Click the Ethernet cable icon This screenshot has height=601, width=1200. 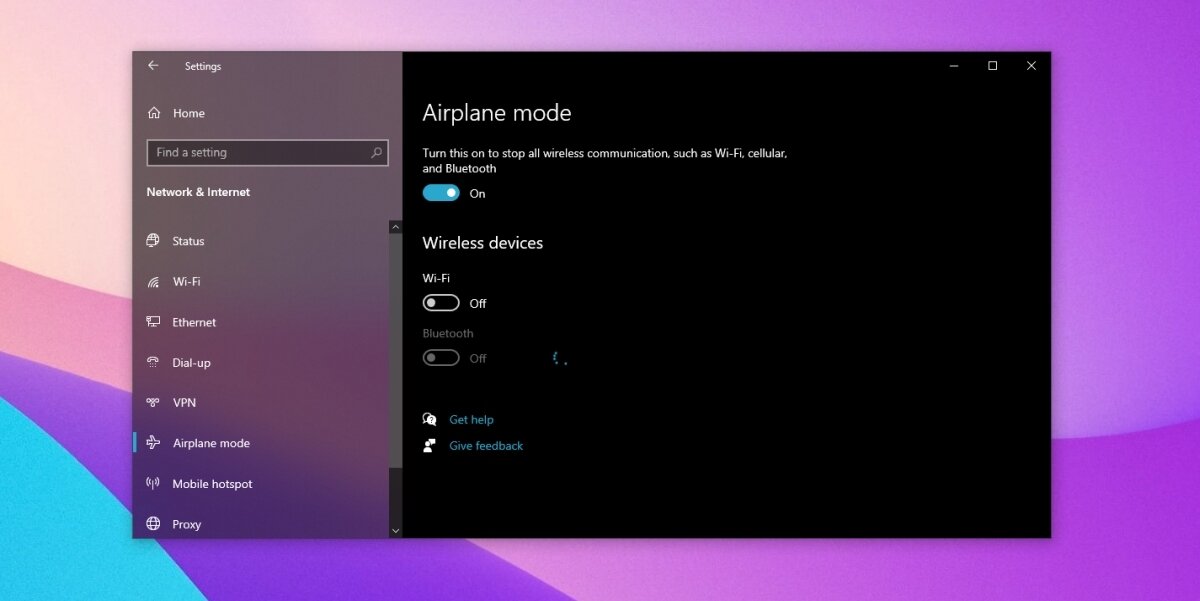(x=152, y=321)
